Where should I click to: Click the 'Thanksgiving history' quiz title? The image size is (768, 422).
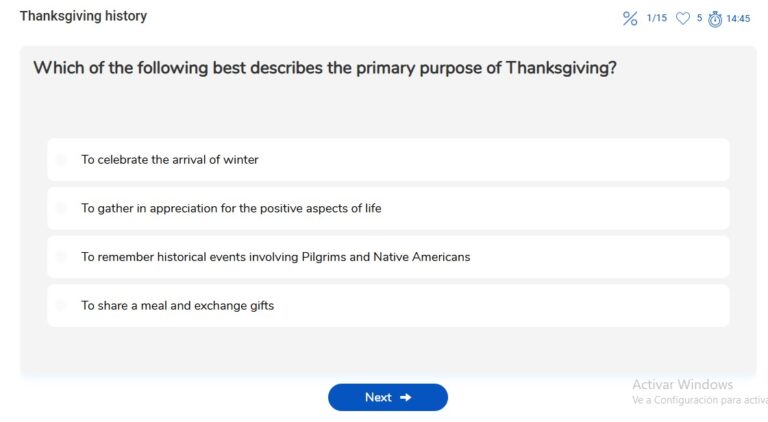[83, 16]
